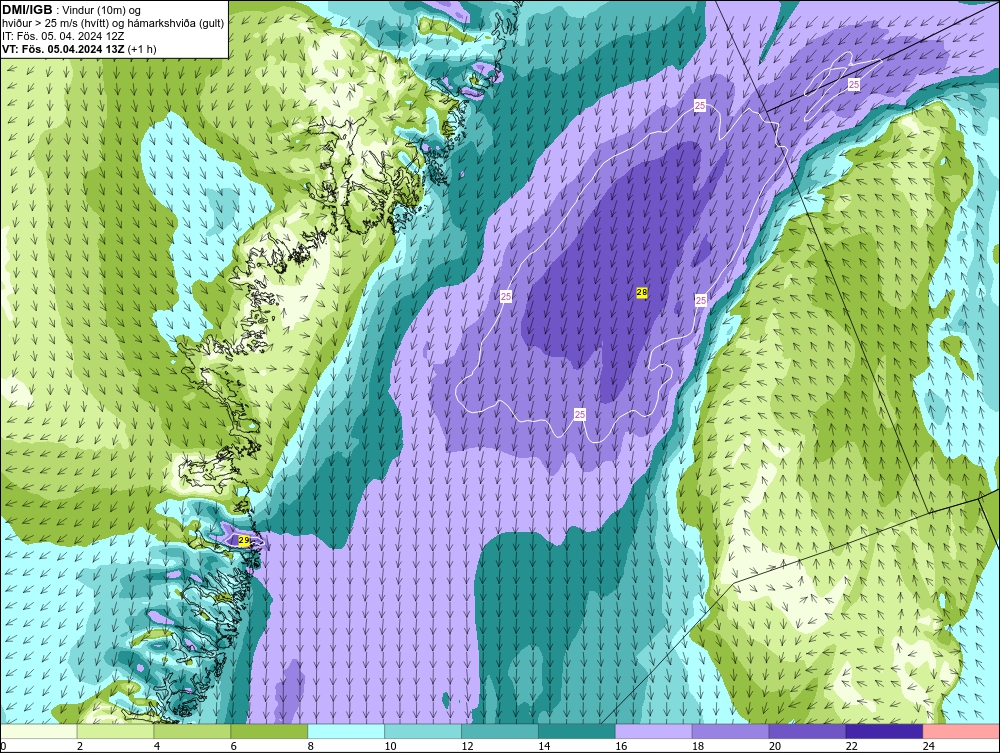The image size is (1000, 753).
Task: Click the 14–16 m/s dark teal legend swatch
Action: pos(577,731)
